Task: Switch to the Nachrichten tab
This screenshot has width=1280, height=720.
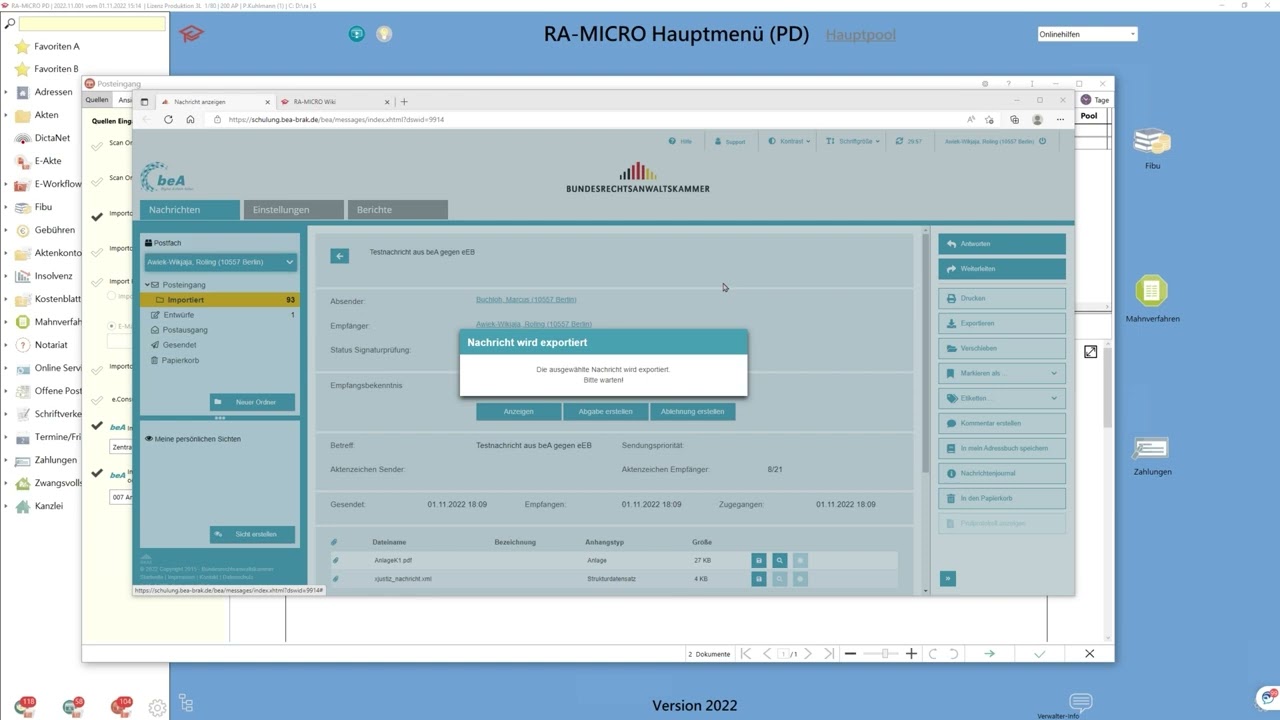Action: pyautogui.click(x=190, y=210)
